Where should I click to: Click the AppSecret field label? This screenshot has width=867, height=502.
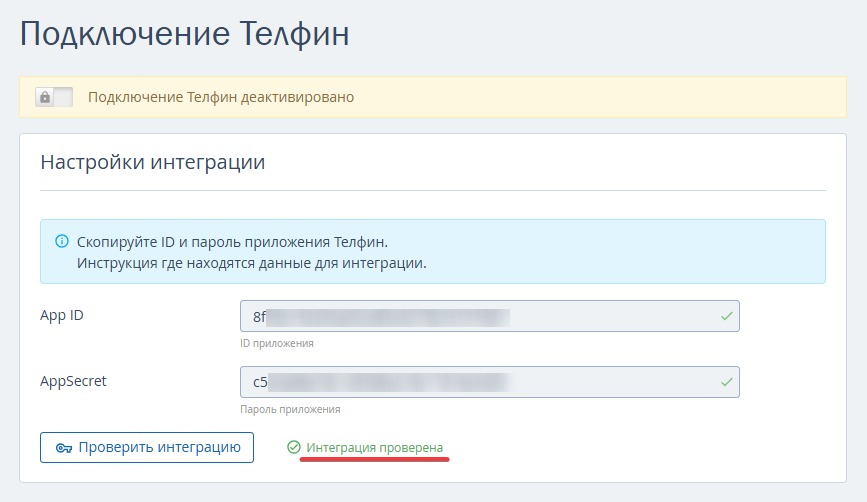tap(73, 381)
